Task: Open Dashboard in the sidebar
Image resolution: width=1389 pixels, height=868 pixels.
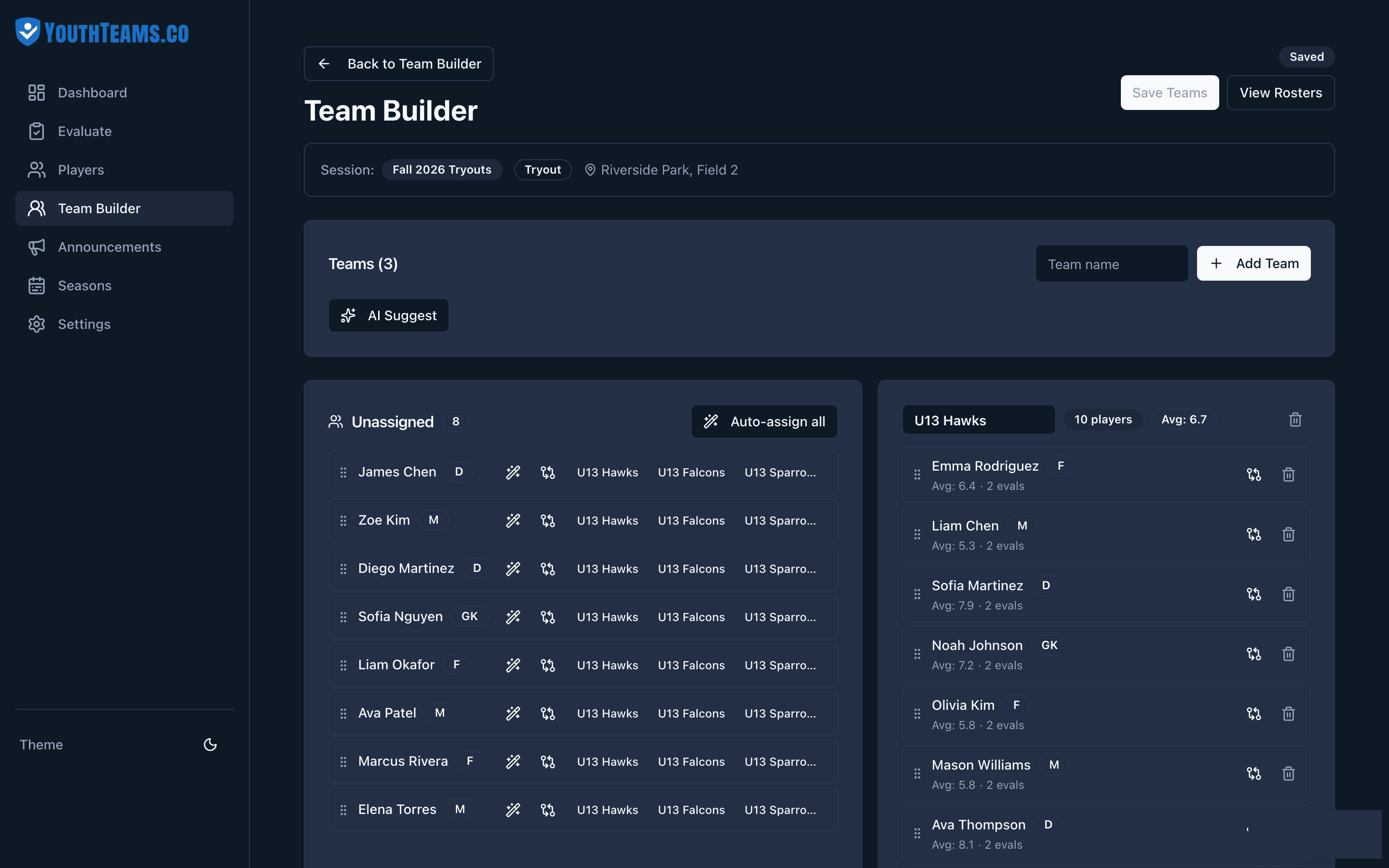Action: [x=124, y=93]
